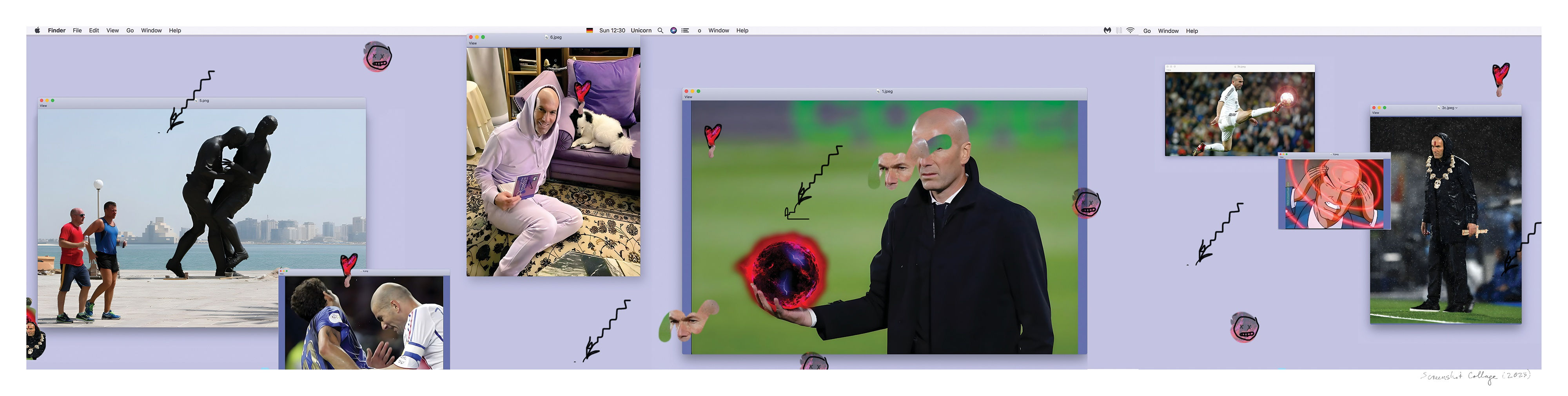Open the Unicorn user menu
Image resolution: width=1568 pixels, height=396 pixels.
[x=641, y=31]
